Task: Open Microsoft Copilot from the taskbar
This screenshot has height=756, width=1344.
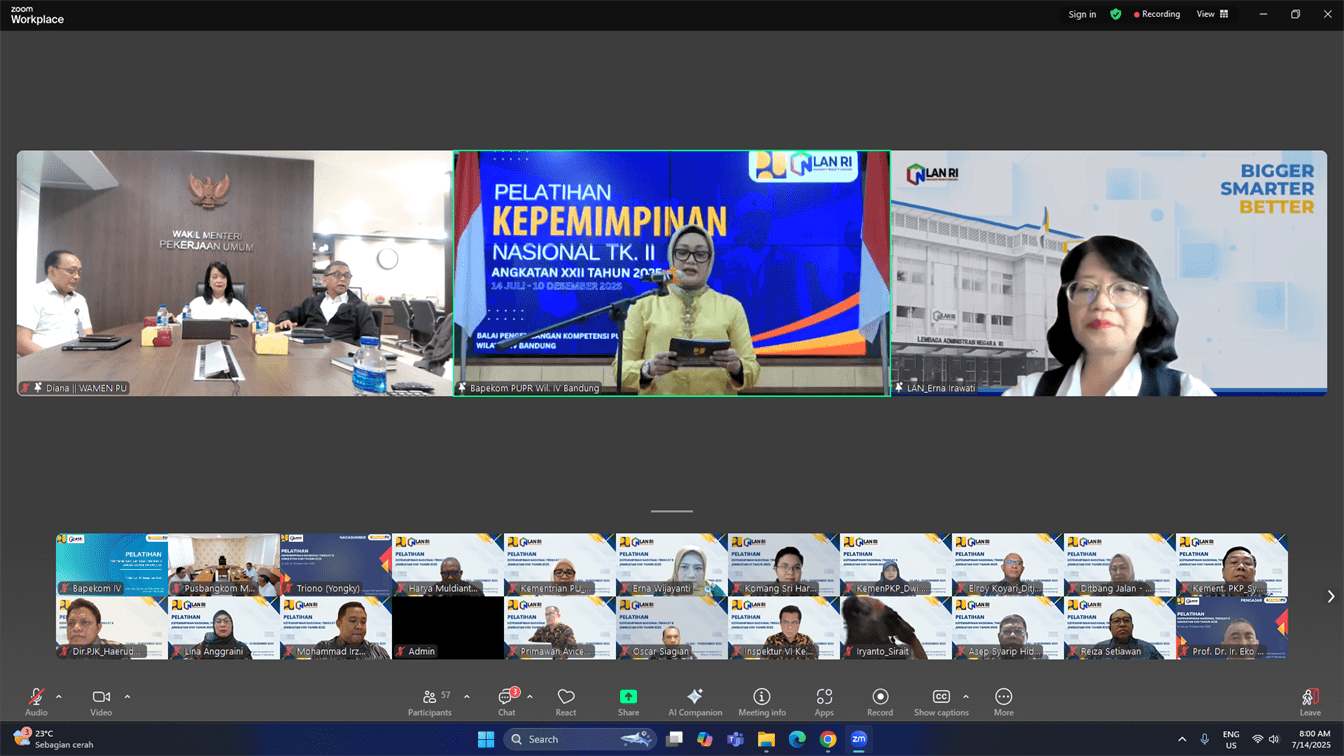Action: [705, 739]
